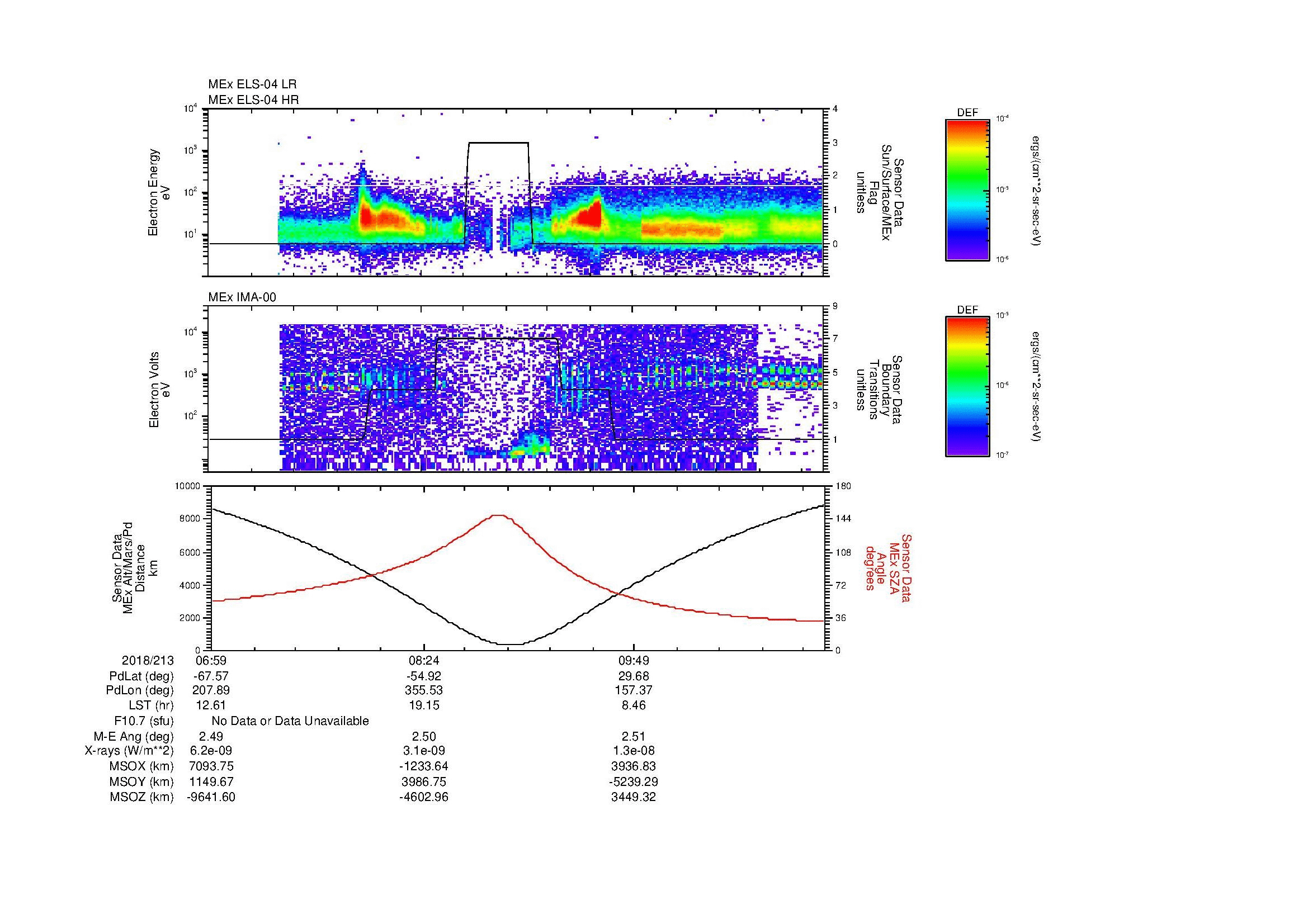Viewport: 1308px width, 924px height.
Task: Click the date label '2018/213'
Action: tap(148, 660)
